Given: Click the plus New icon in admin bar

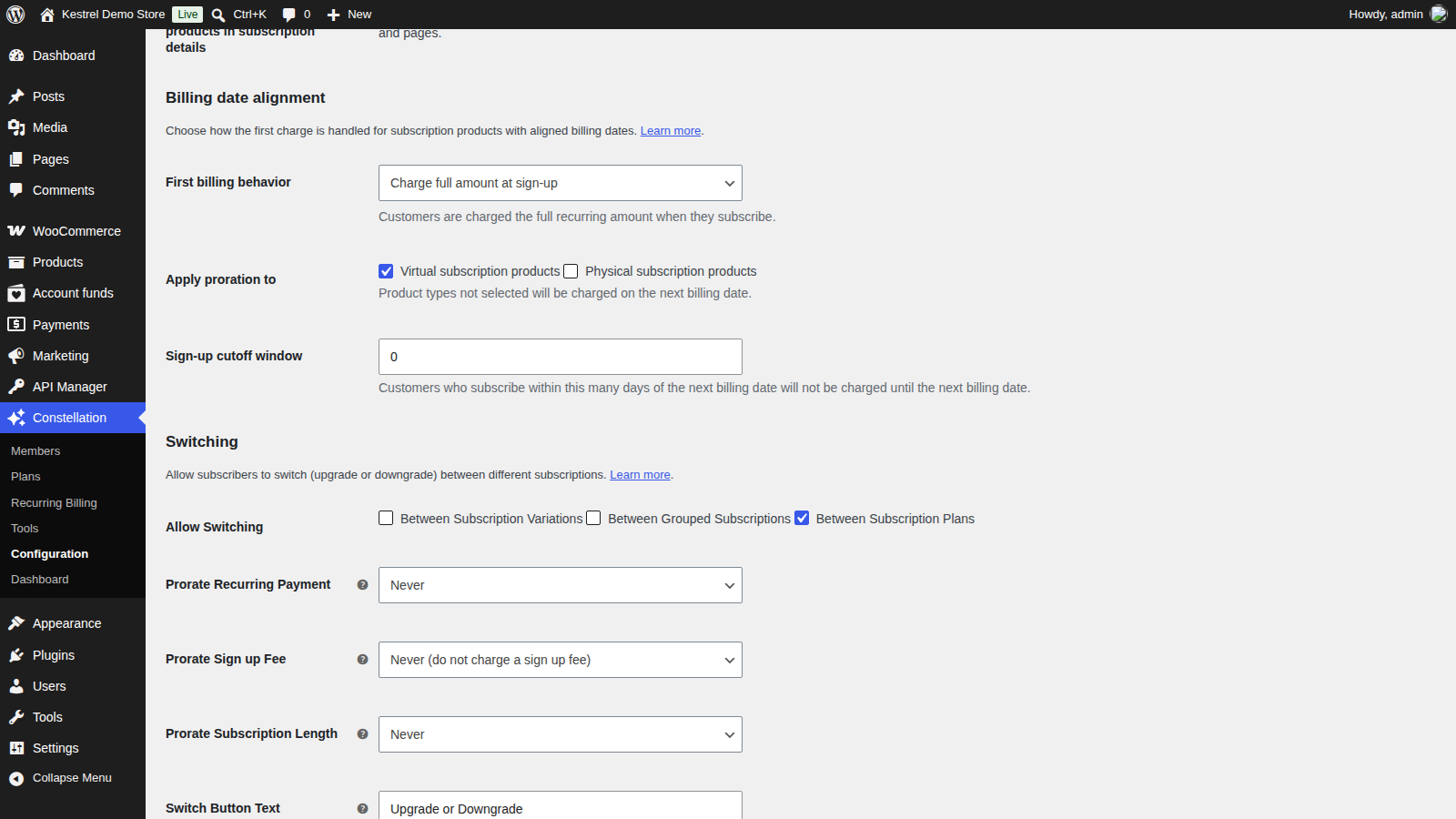Looking at the screenshot, I should (x=333, y=15).
